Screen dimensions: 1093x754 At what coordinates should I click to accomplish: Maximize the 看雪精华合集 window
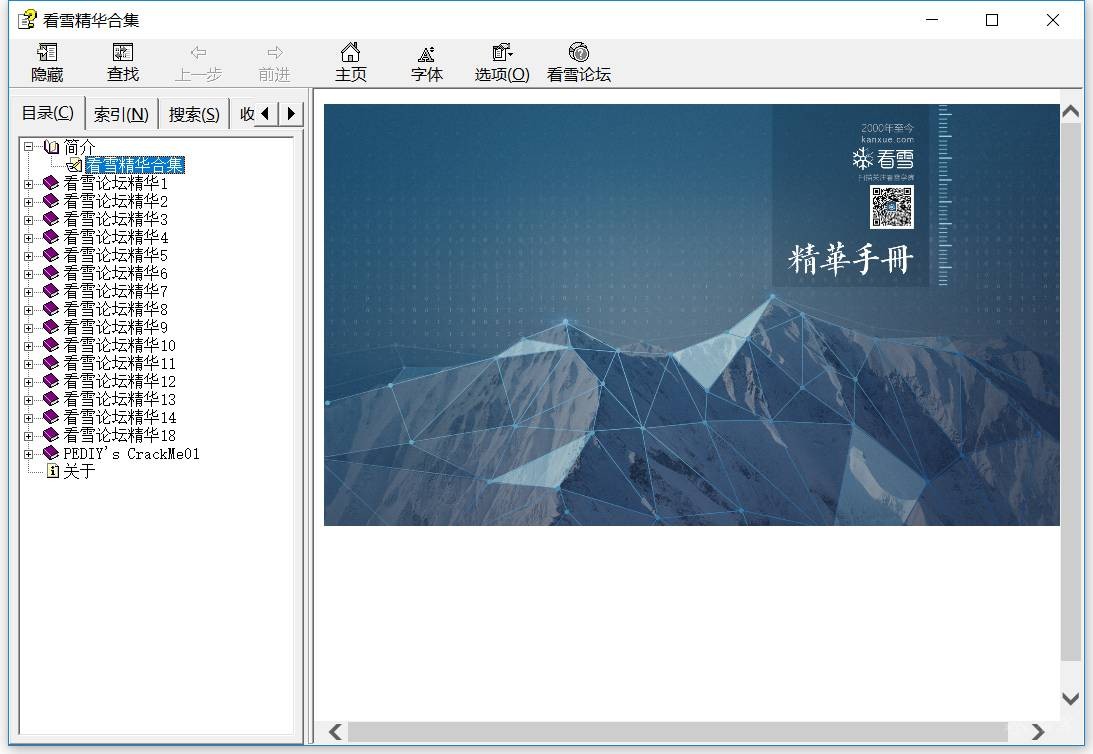pos(992,20)
